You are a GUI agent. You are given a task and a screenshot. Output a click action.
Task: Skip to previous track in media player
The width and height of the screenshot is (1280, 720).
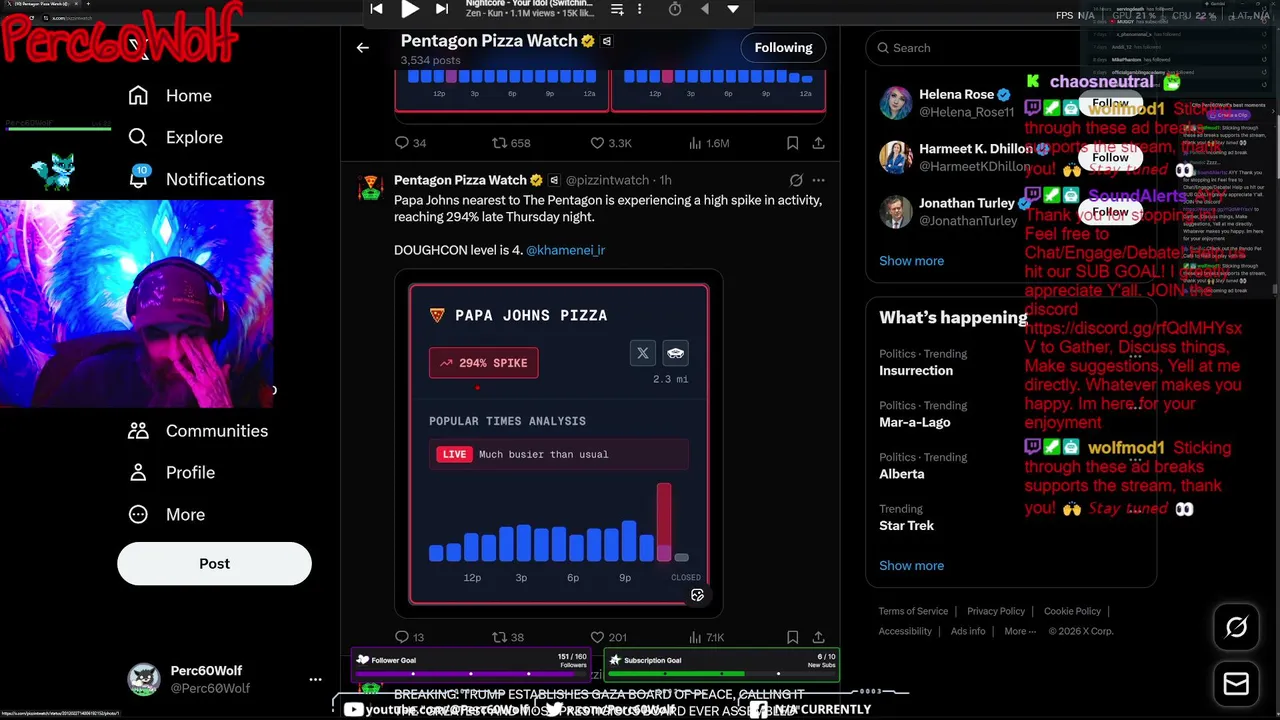tap(376, 9)
